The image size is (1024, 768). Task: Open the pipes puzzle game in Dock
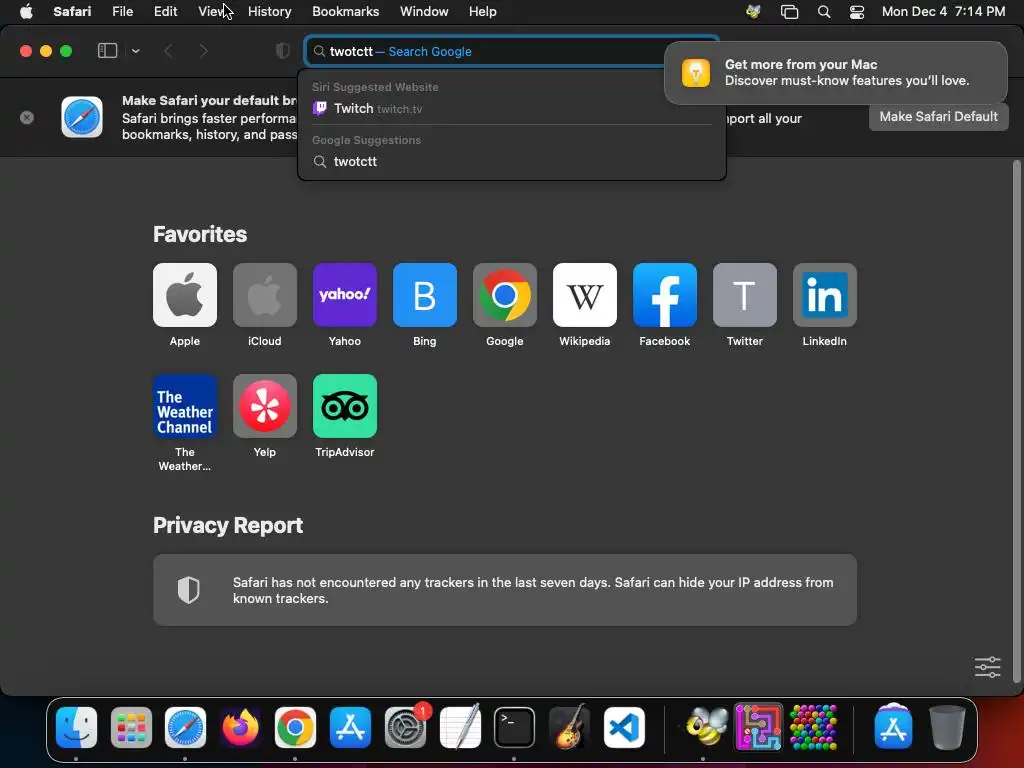759,727
